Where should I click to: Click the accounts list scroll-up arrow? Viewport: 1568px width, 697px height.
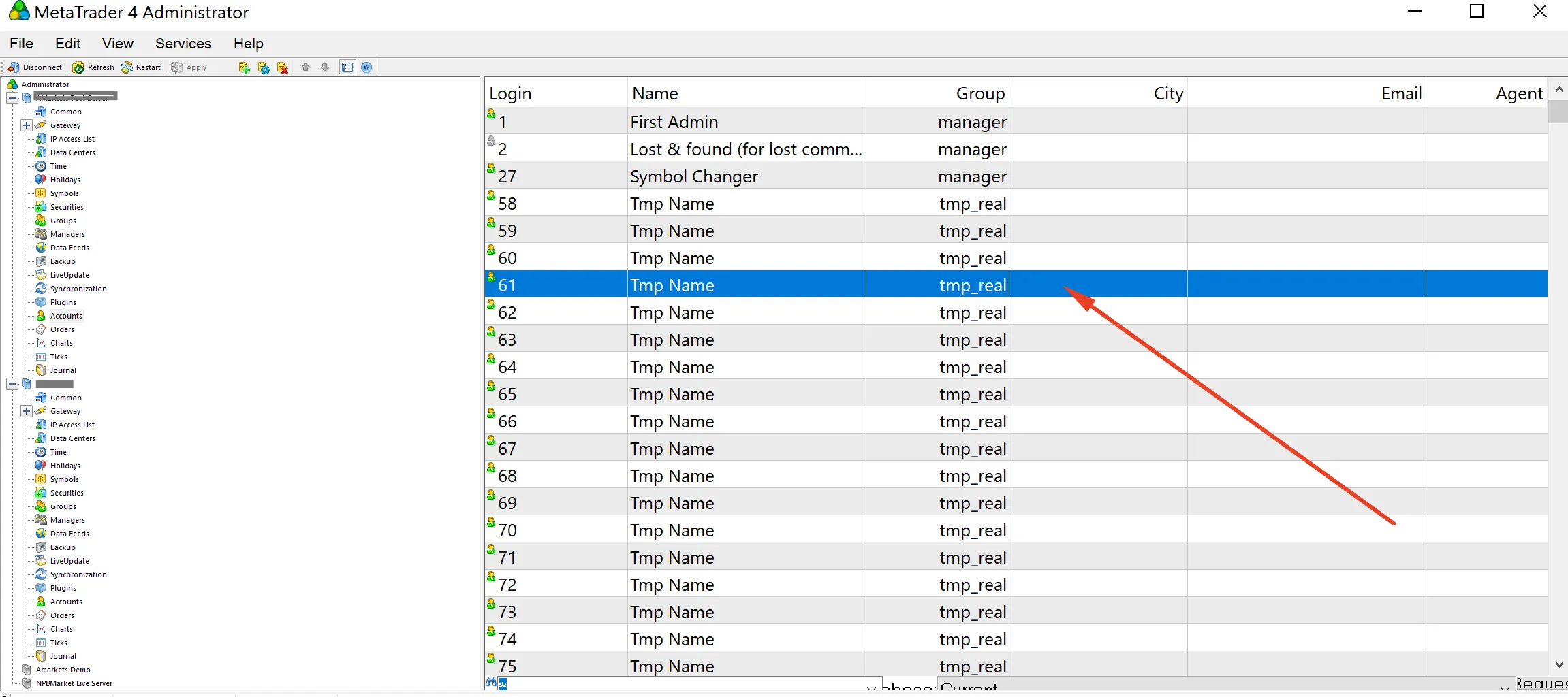point(1558,90)
